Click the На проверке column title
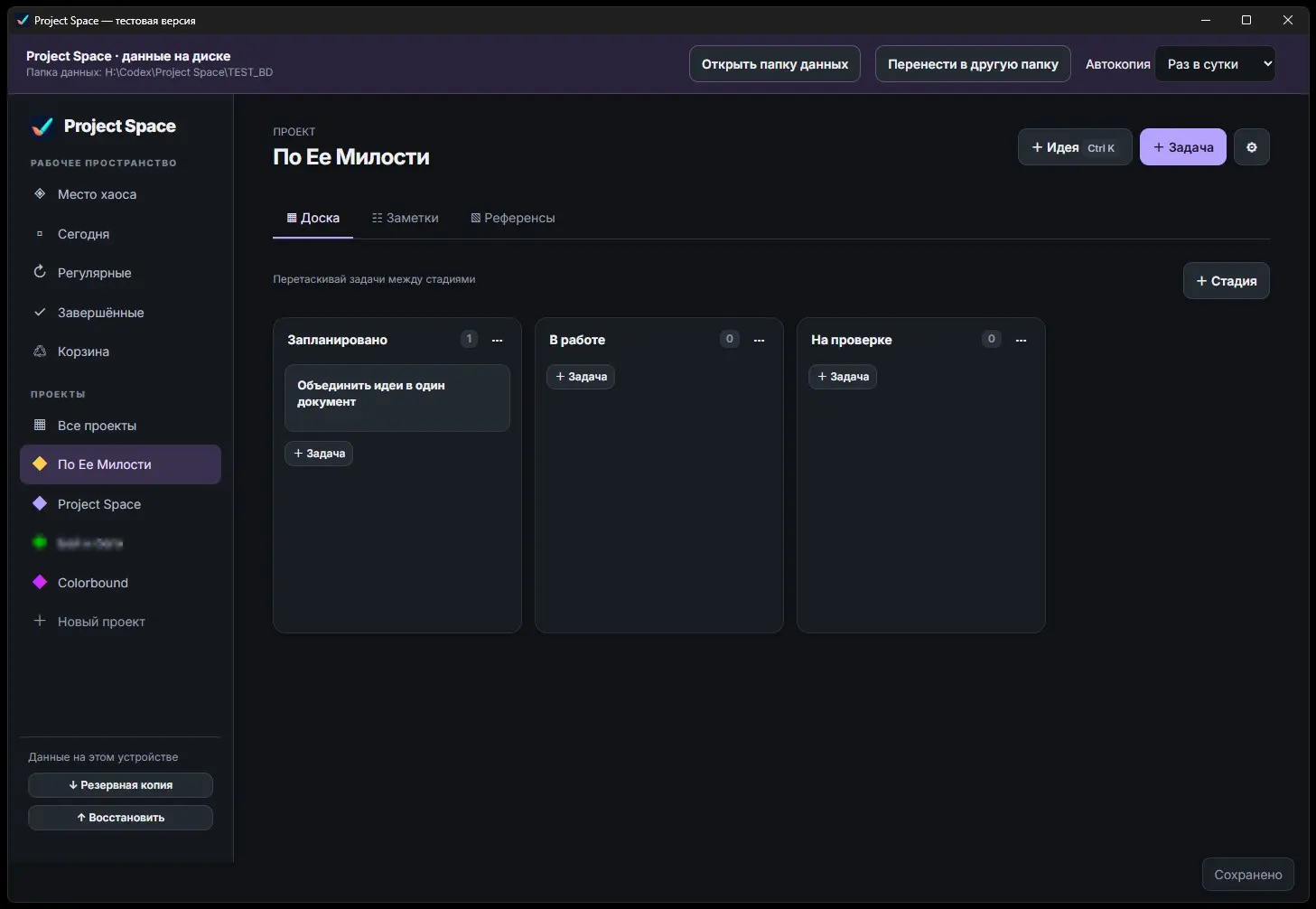This screenshot has height=909, width=1316. point(852,340)
